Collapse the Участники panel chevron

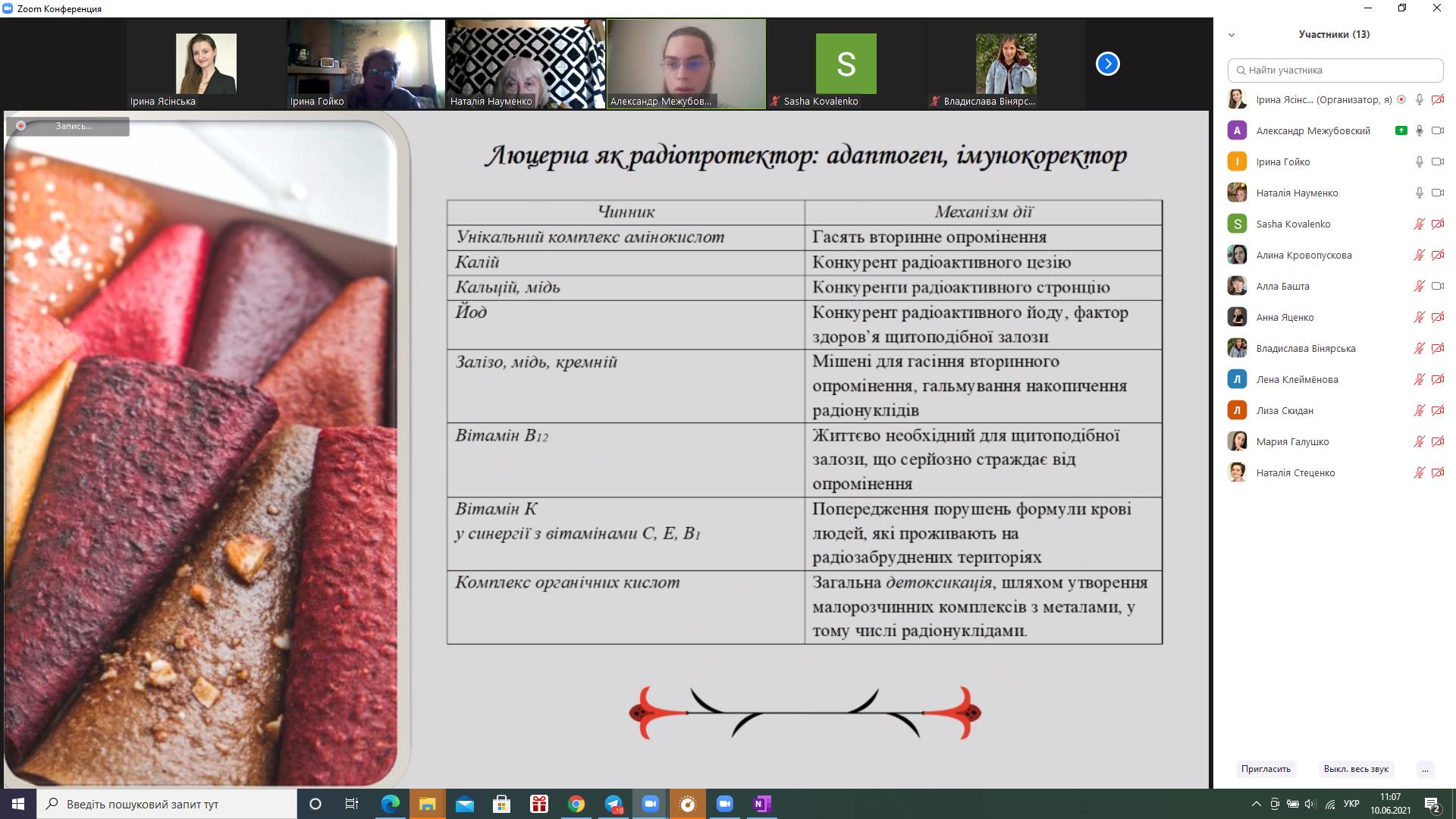[x=1232, y=34]
